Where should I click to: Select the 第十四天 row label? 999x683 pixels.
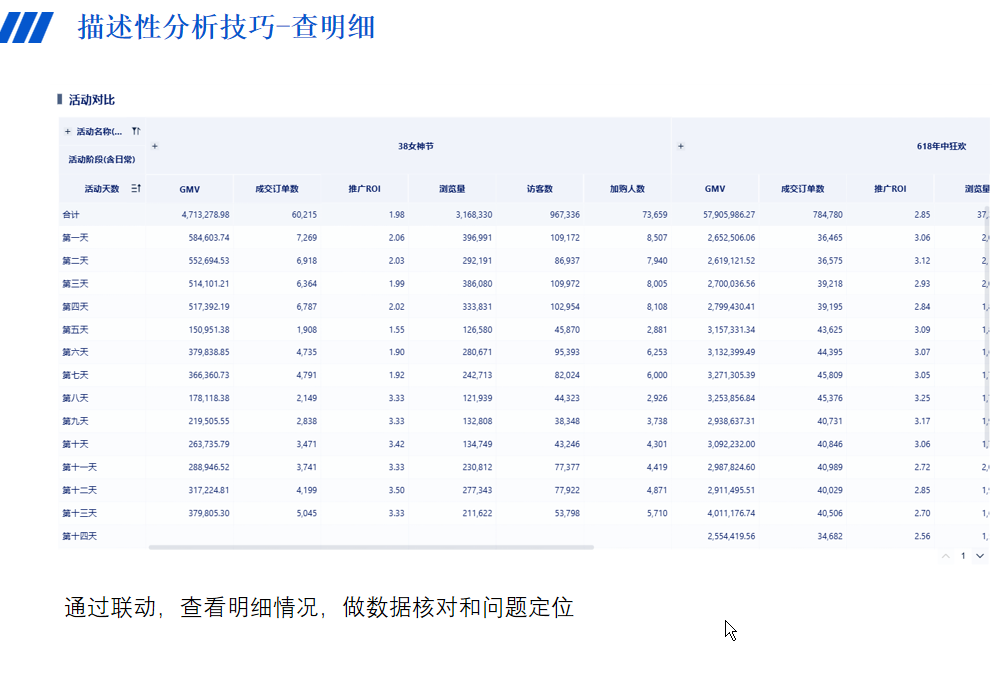80,536
